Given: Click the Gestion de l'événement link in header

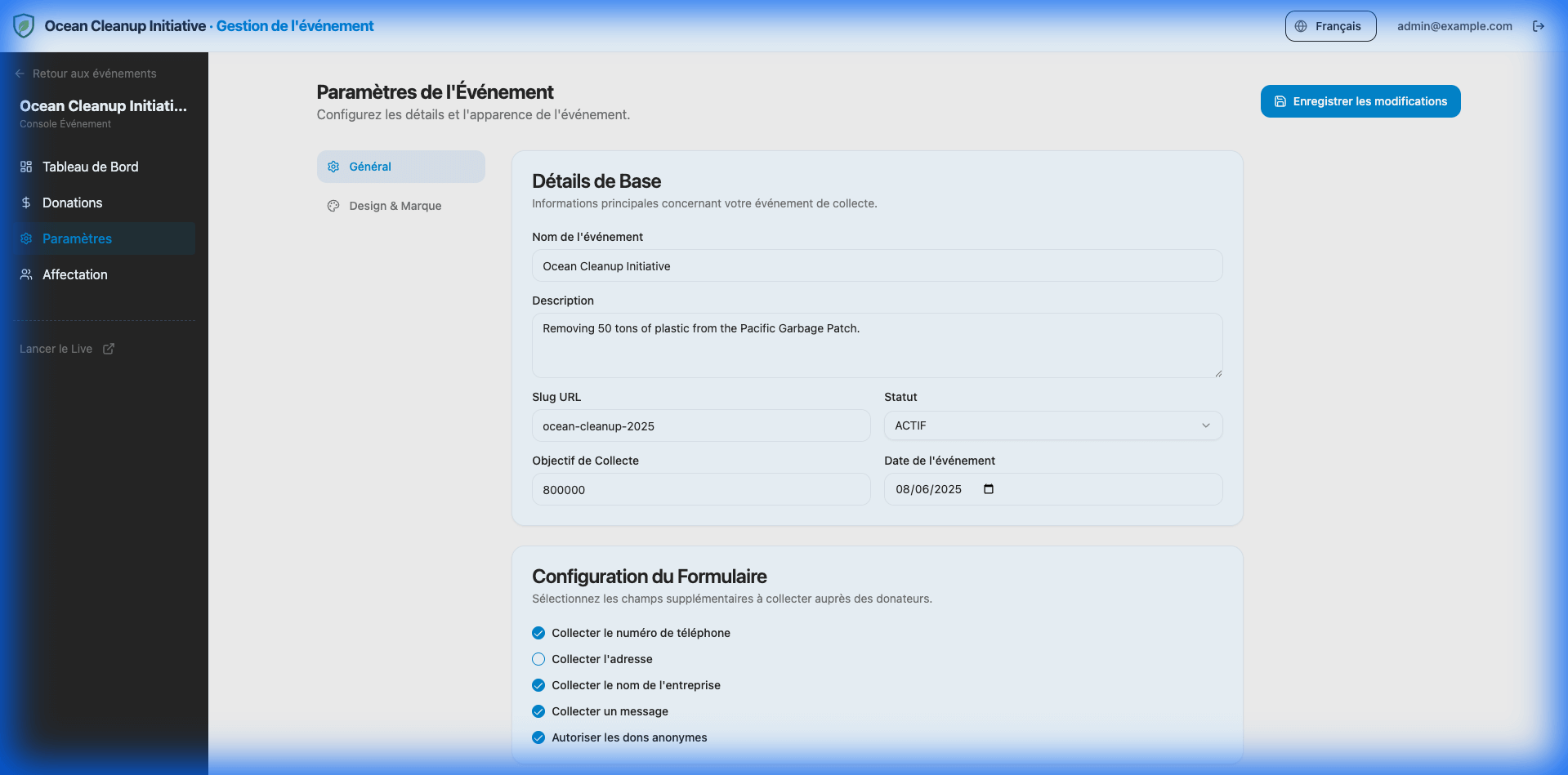Looking at the screenshot, I should tap(295, 25).
